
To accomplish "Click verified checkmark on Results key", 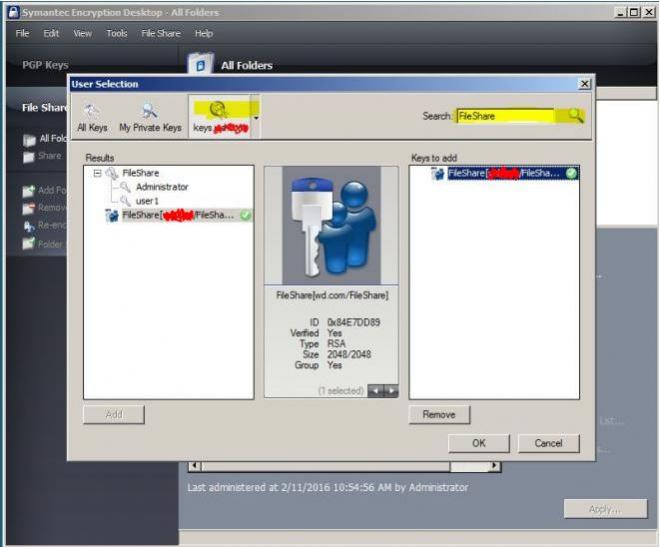I will 245,215.
